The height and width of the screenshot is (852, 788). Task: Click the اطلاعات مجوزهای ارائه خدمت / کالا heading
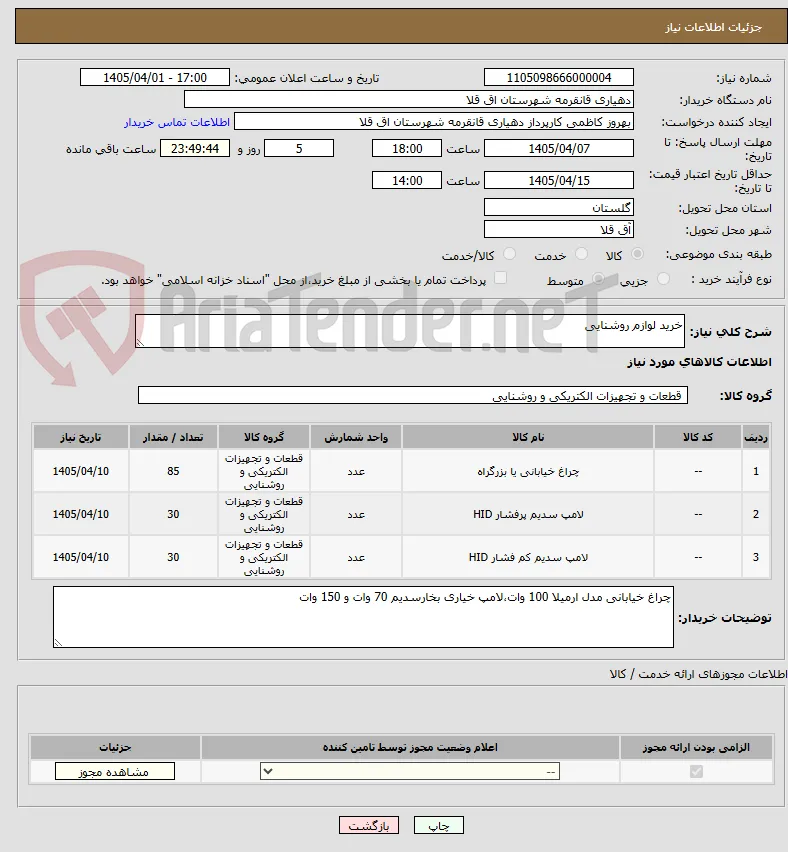(x=698, y=674)
